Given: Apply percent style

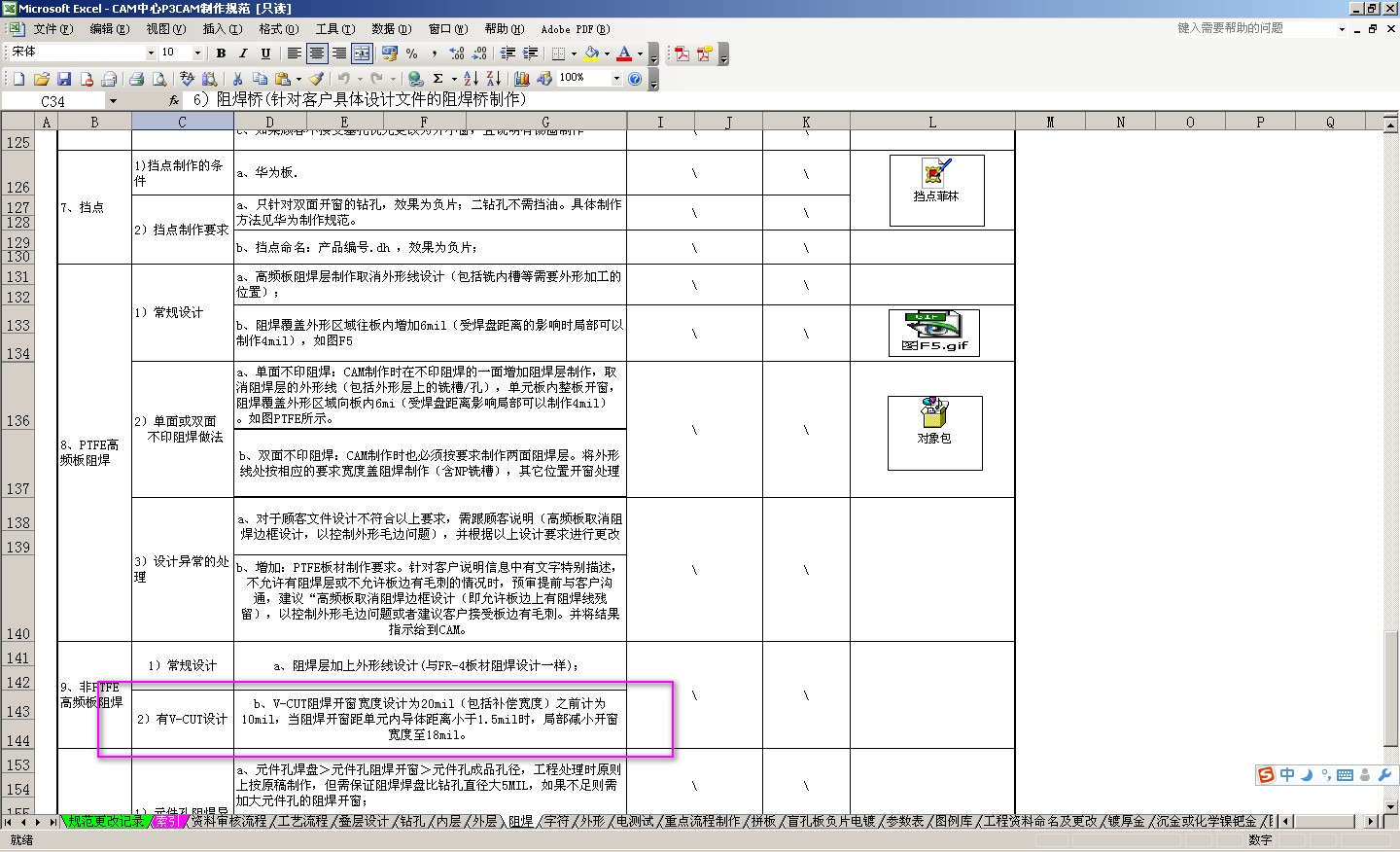Looking at the screenshot, I should coord(412,53).
